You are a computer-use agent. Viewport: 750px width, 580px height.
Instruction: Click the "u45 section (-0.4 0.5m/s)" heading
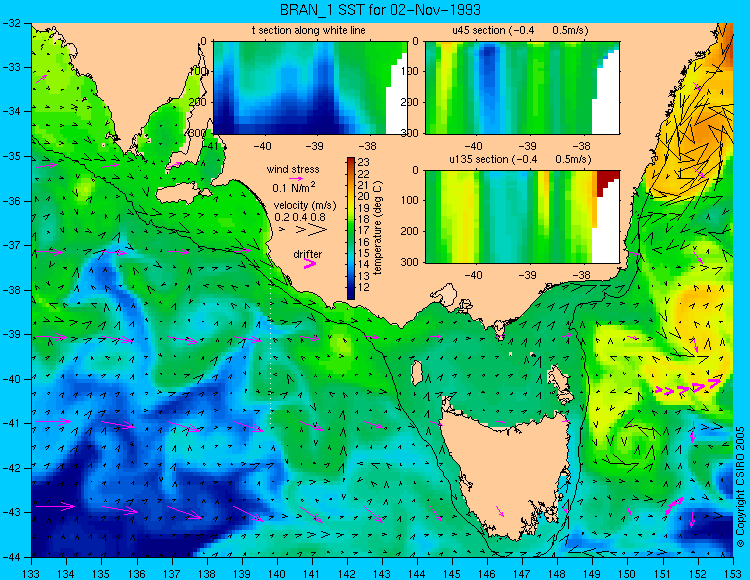click(x=520, y=31)
